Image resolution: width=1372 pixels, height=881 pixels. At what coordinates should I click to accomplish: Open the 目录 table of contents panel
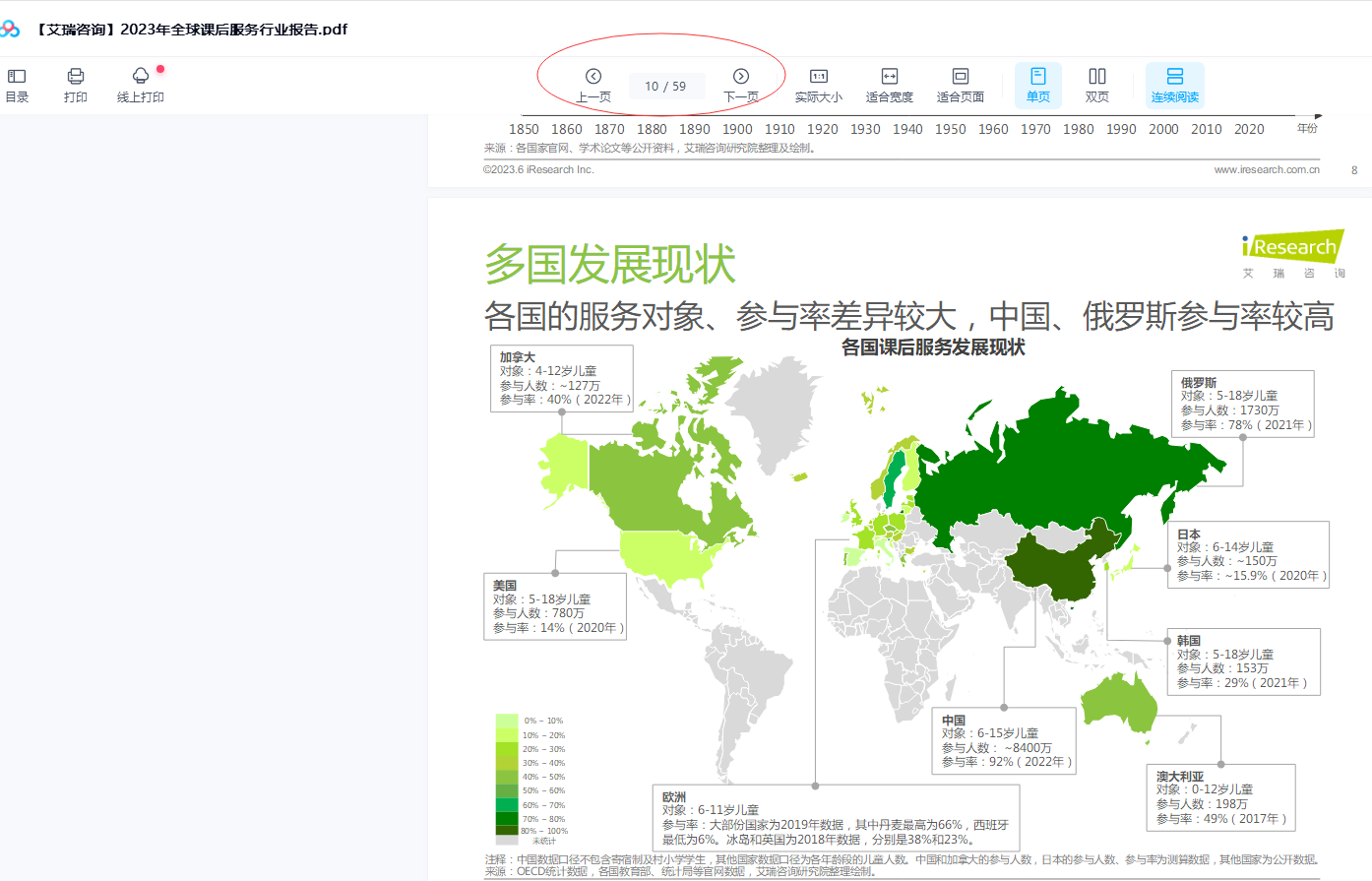(17, 85)
